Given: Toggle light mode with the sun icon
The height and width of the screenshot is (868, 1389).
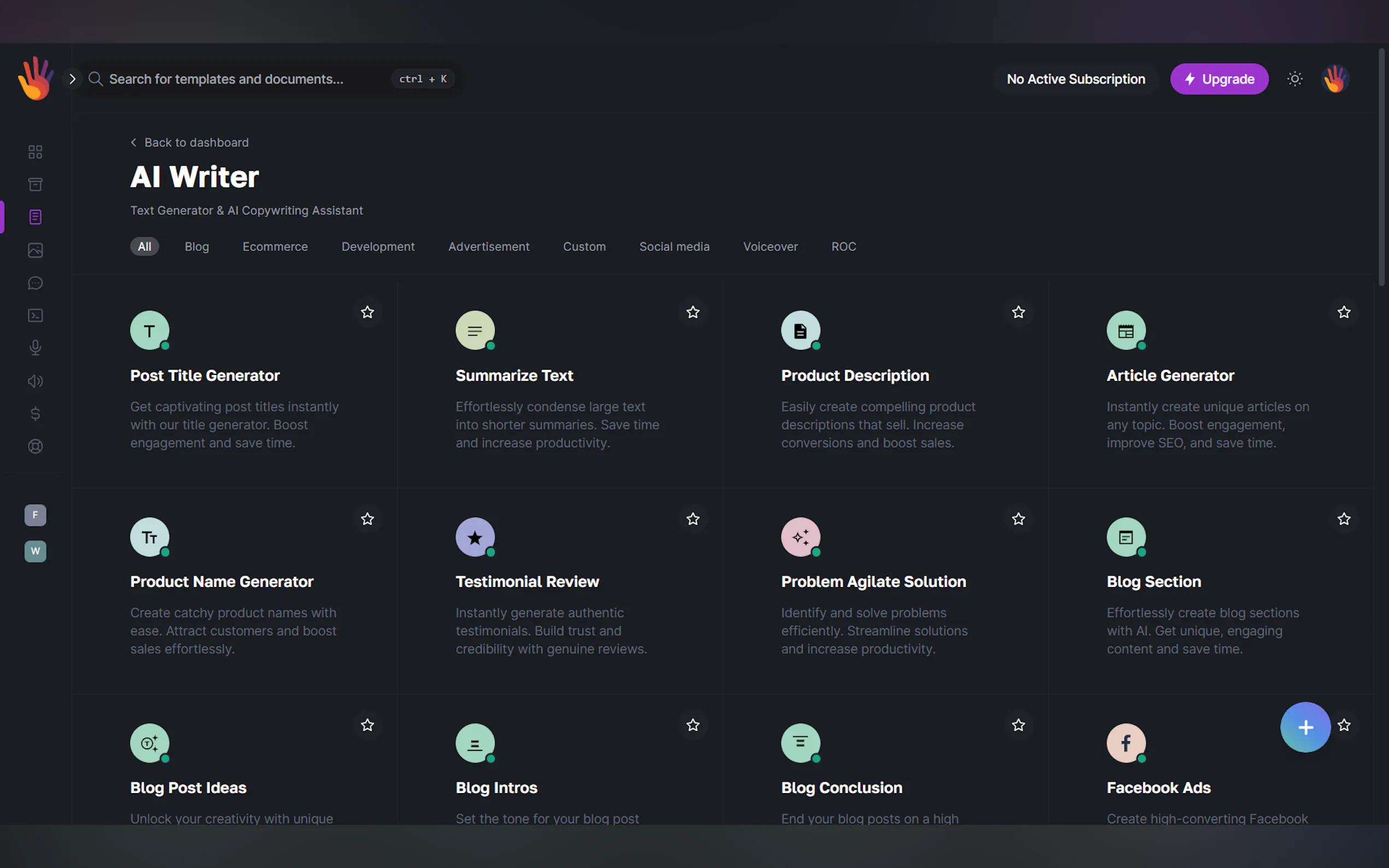Looking at the screenshot, I should [x=1294, y=79].
